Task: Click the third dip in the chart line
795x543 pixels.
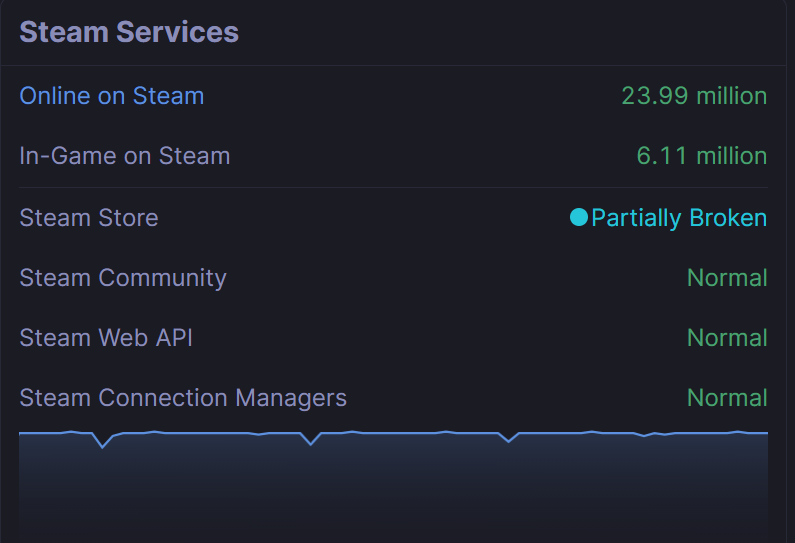Action: pos(510,441)
